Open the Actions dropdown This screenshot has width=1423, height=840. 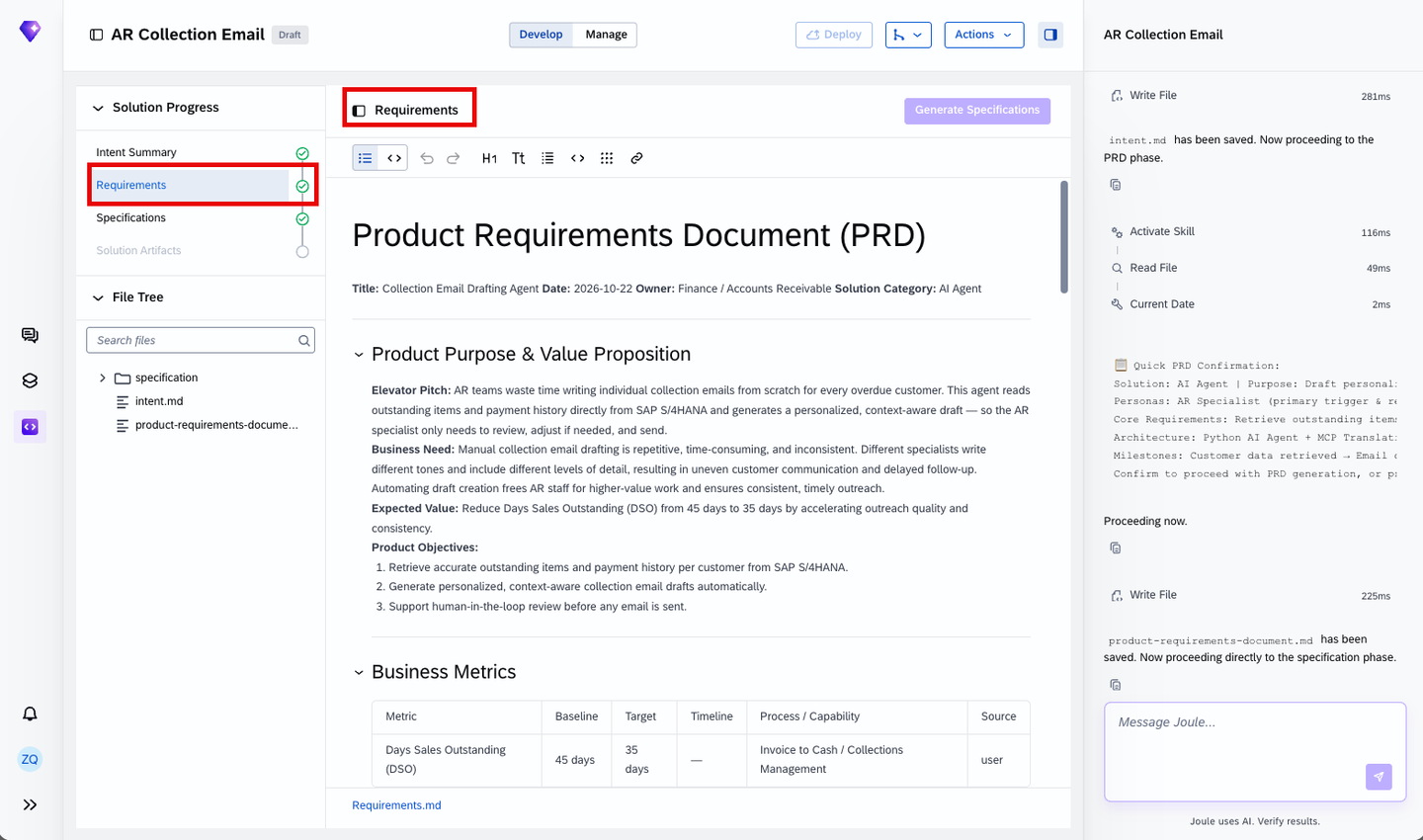pos(984,35)
